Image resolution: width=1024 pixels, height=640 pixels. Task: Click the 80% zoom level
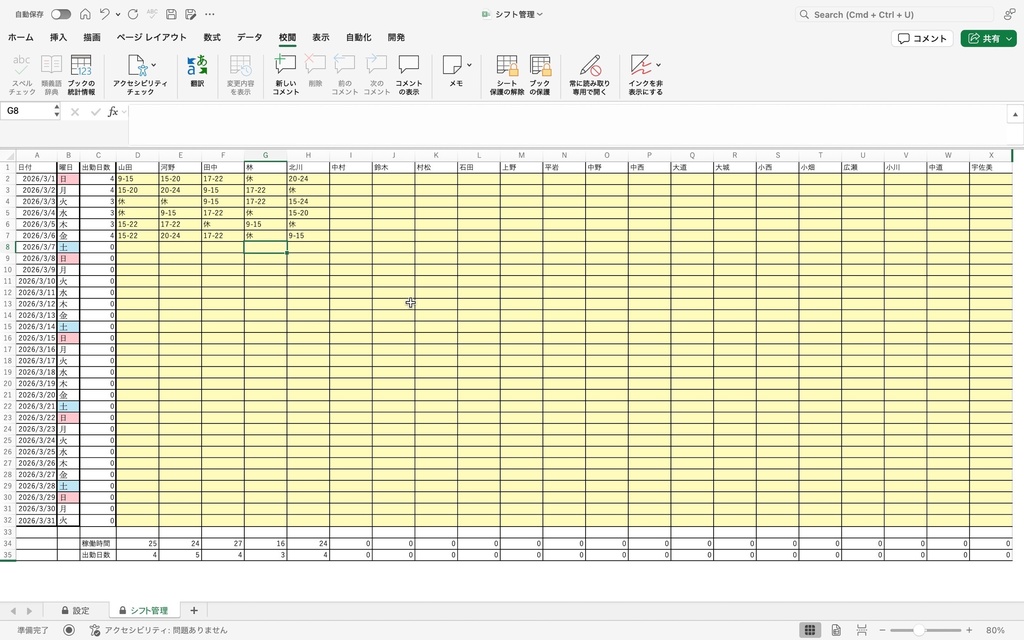pos(995,630)
